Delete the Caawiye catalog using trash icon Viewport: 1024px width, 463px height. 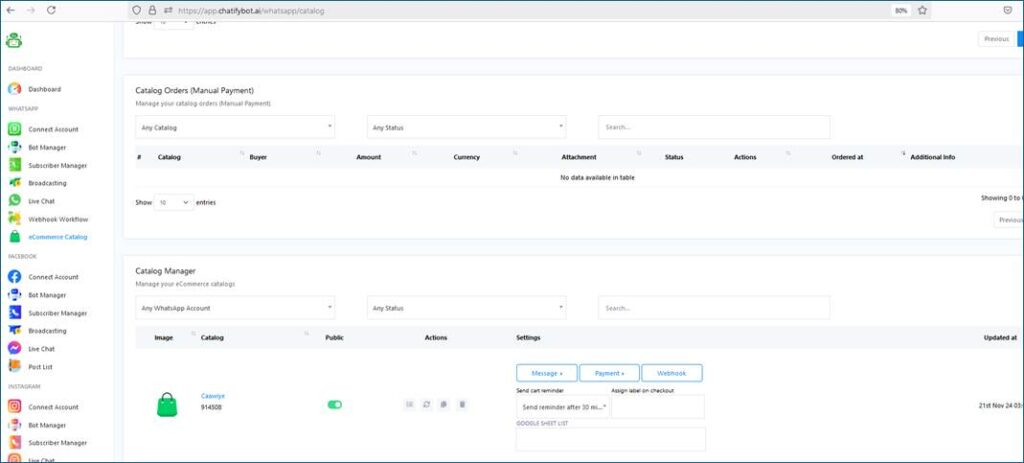(x=462, y=404)
